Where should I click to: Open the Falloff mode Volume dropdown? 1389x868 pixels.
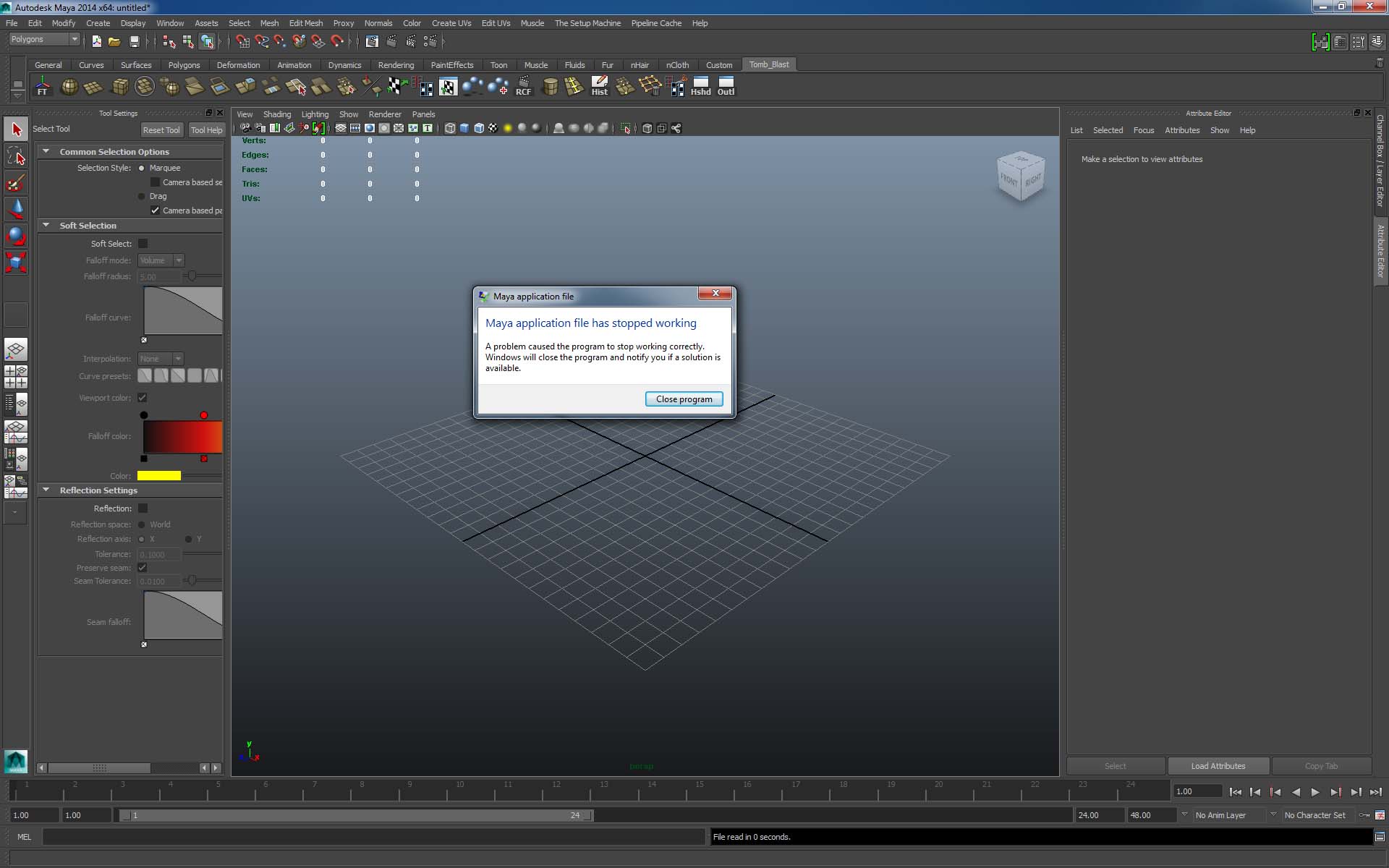click(161, 260)
